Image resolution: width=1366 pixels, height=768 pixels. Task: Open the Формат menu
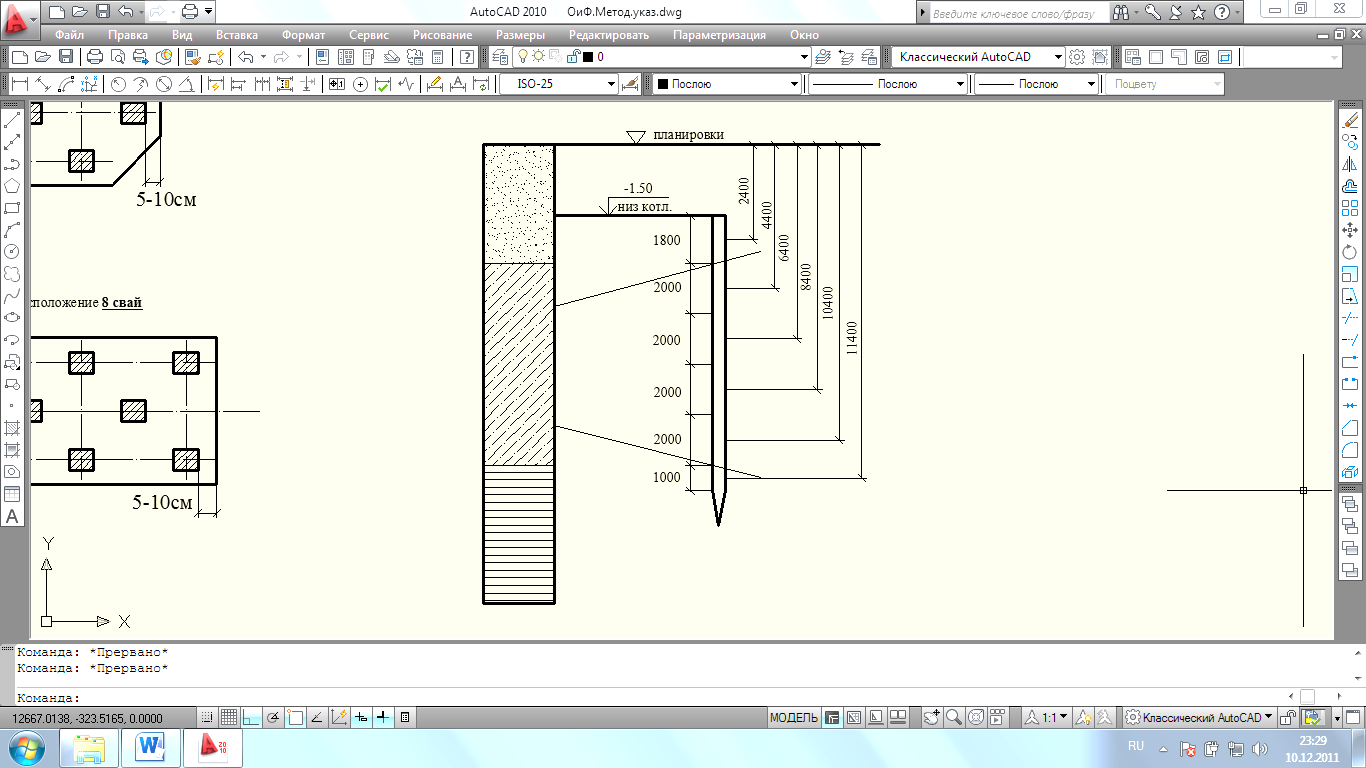point(304,34)
